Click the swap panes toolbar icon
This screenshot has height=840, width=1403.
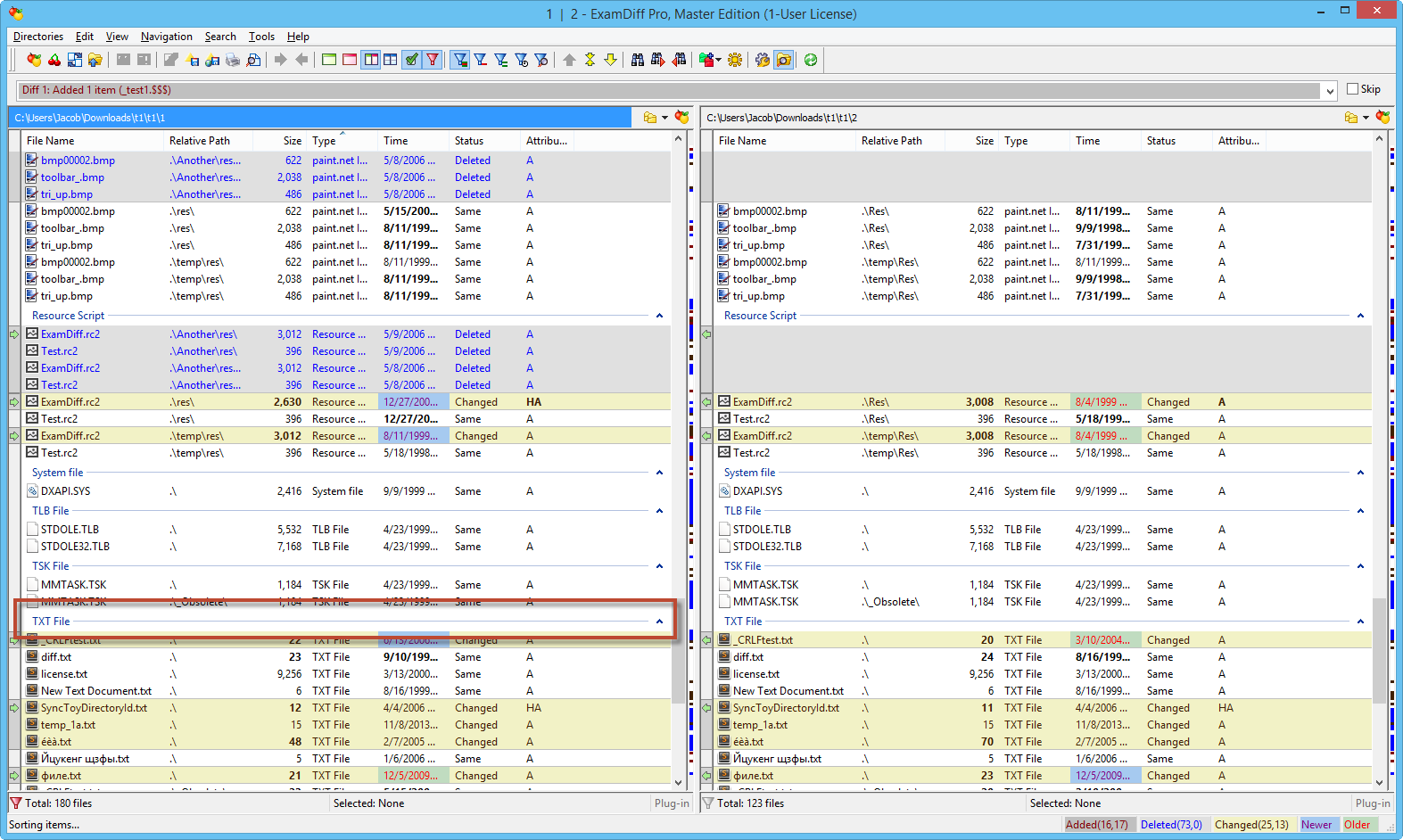click(75, 60)
